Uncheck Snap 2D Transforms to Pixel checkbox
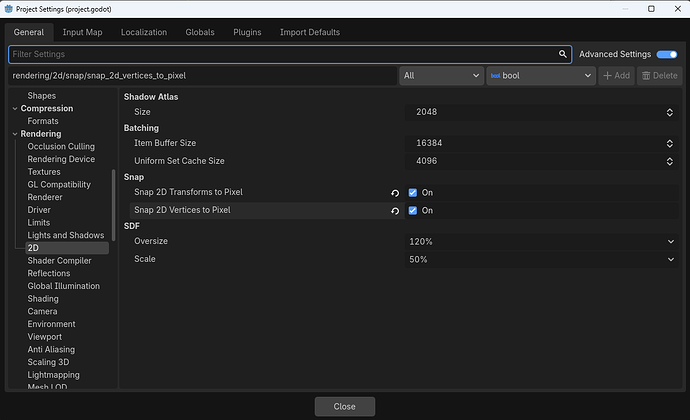 pyautogui.click(x=413, y=192)
